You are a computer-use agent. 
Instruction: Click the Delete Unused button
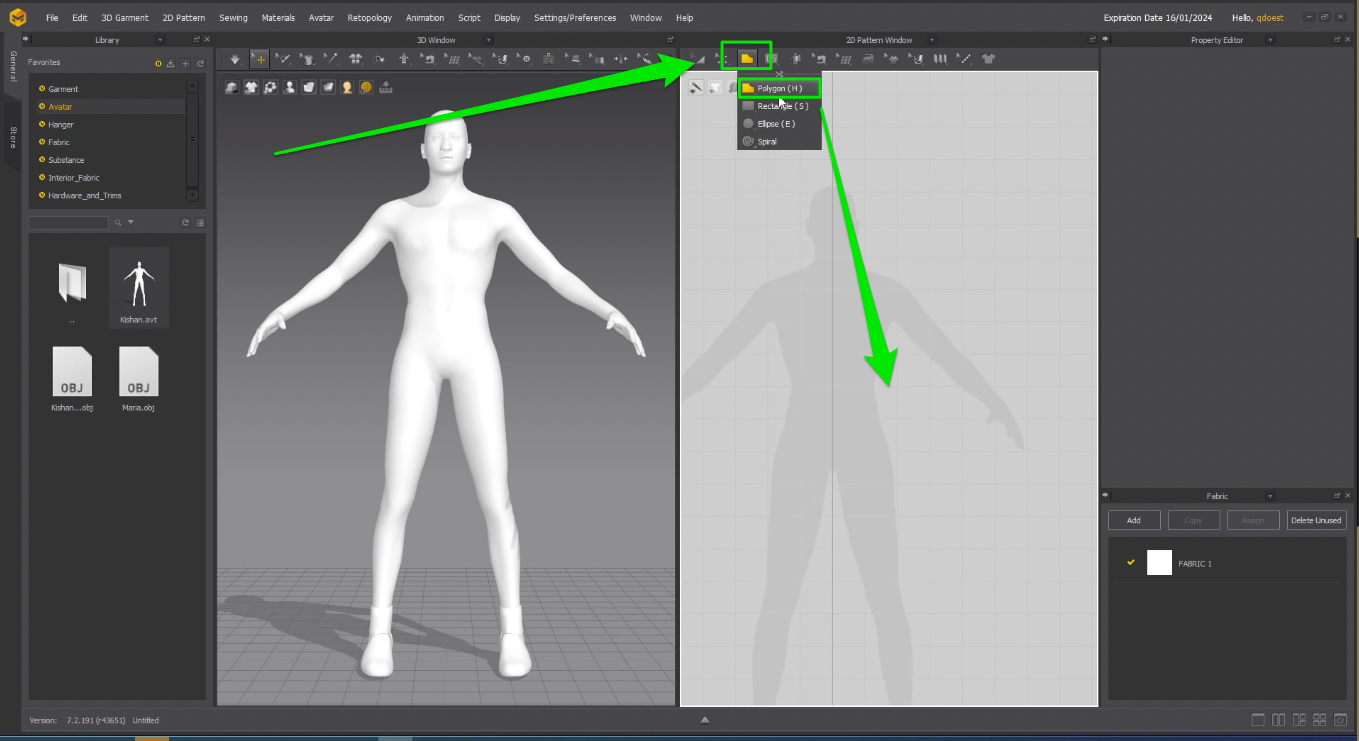[1316, 520]
